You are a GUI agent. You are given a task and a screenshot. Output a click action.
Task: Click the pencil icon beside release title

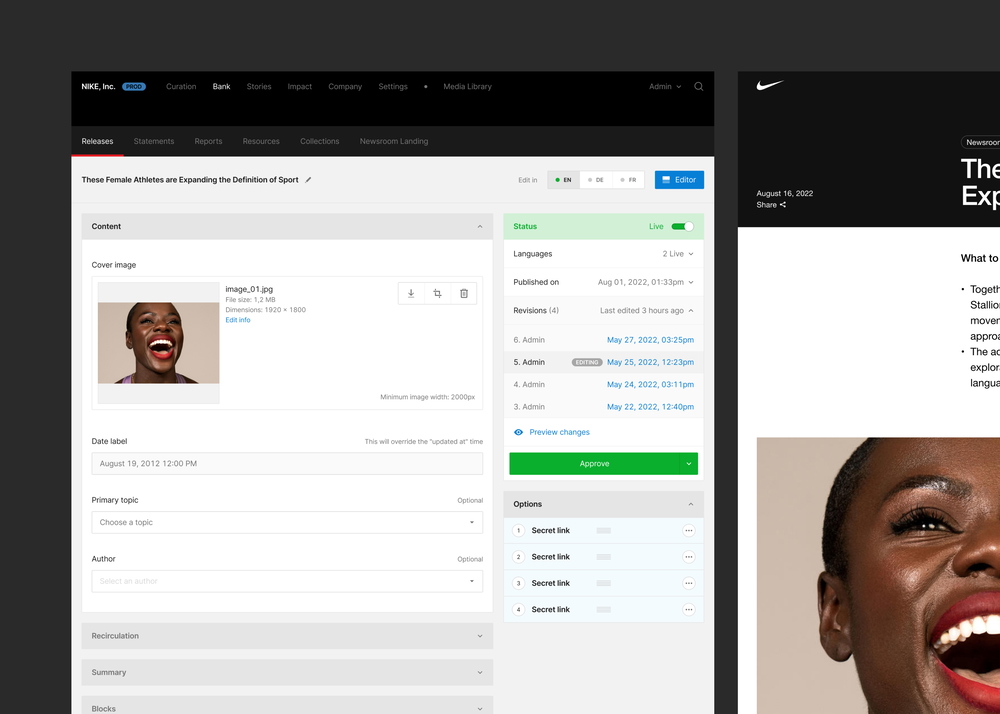tap(308, 180)
